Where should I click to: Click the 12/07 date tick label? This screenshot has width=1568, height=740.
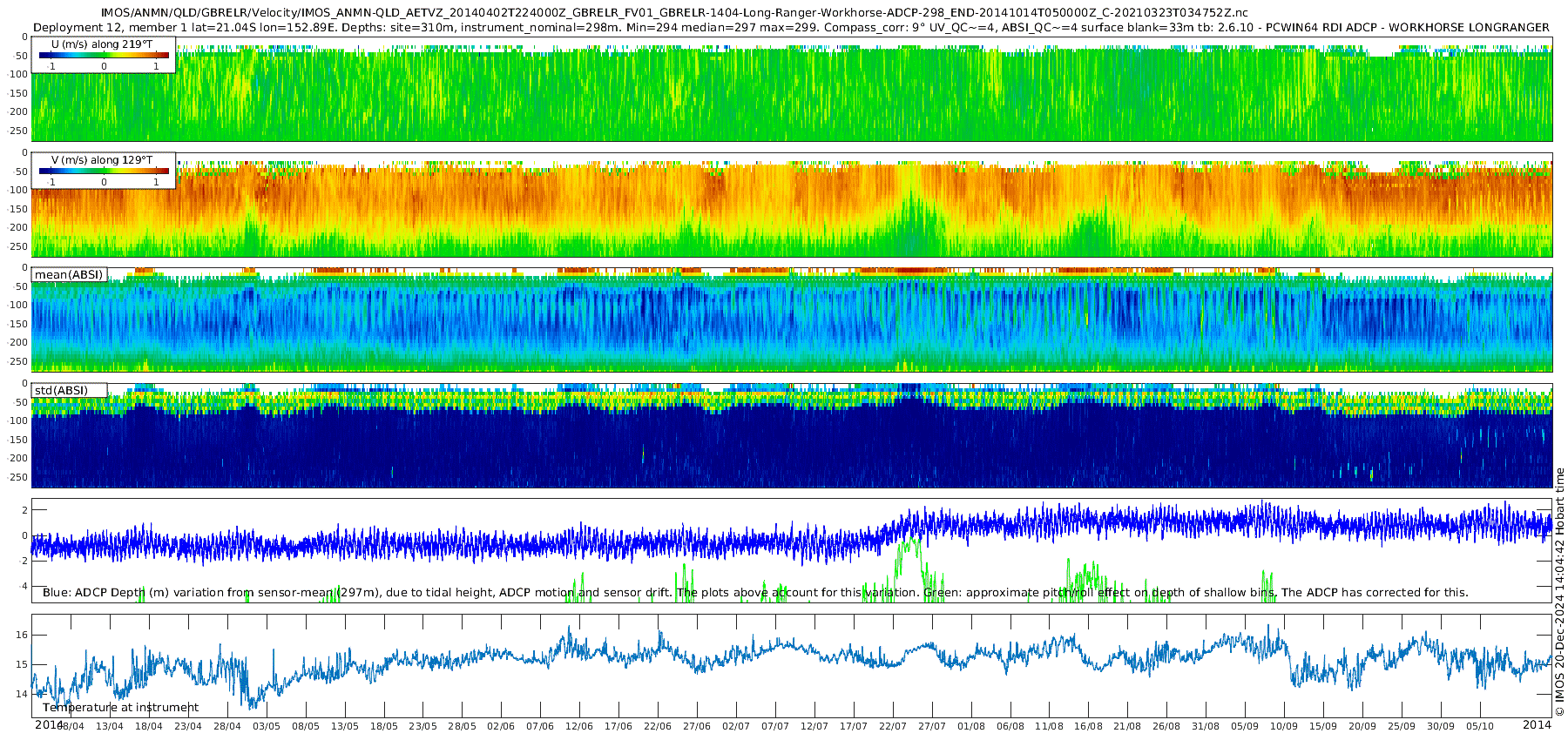(814, 726)
